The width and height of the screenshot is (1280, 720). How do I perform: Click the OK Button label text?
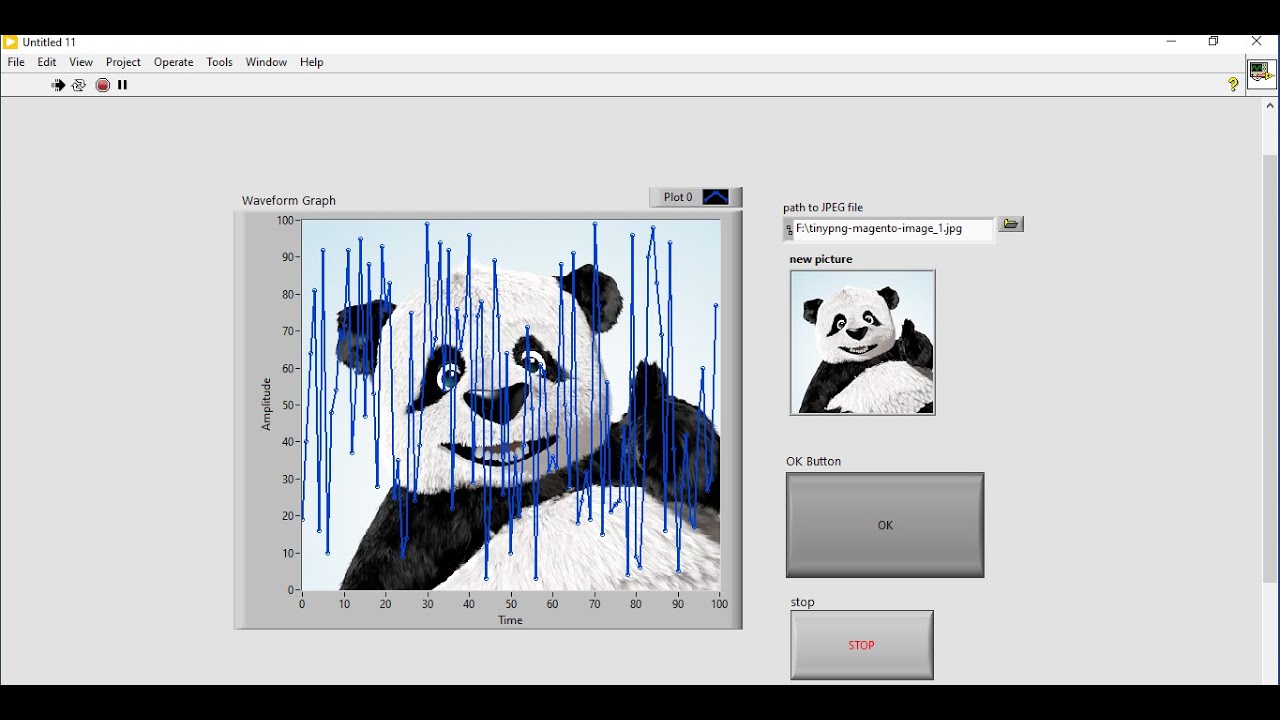click(x=814, y=461)
